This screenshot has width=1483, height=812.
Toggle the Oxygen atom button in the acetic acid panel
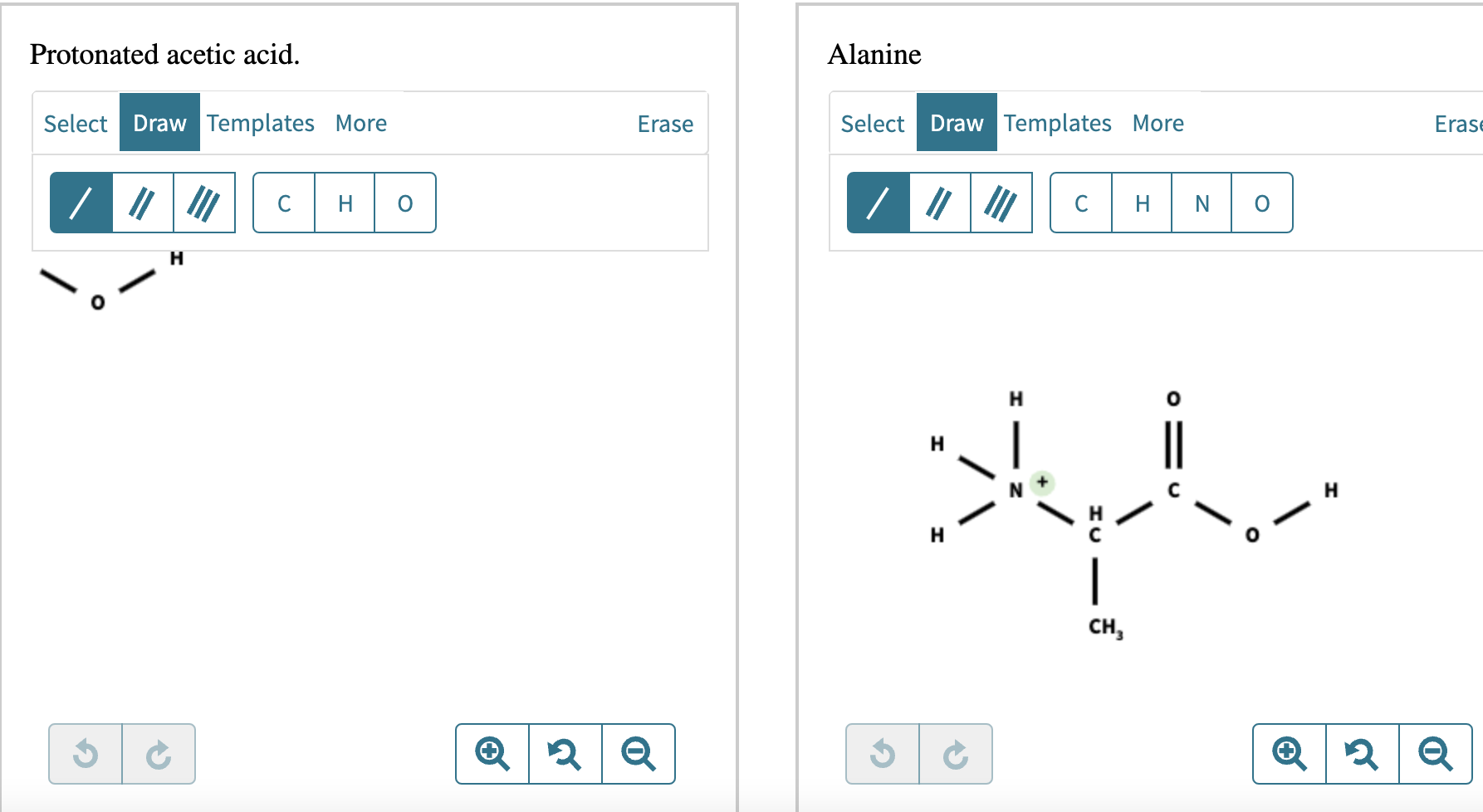(404, 203)
